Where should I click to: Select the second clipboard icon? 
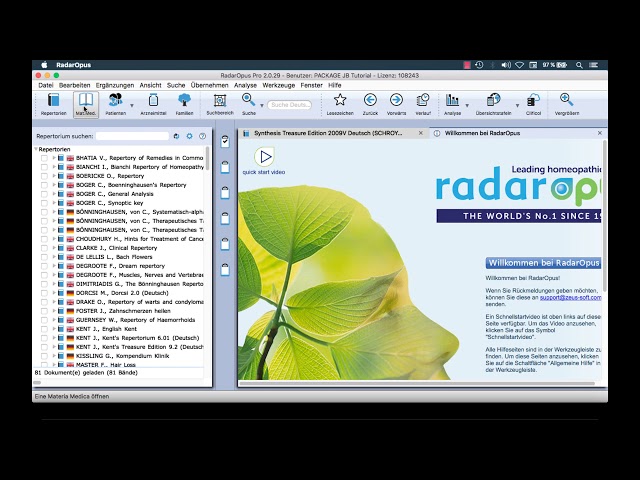point(225,167)
